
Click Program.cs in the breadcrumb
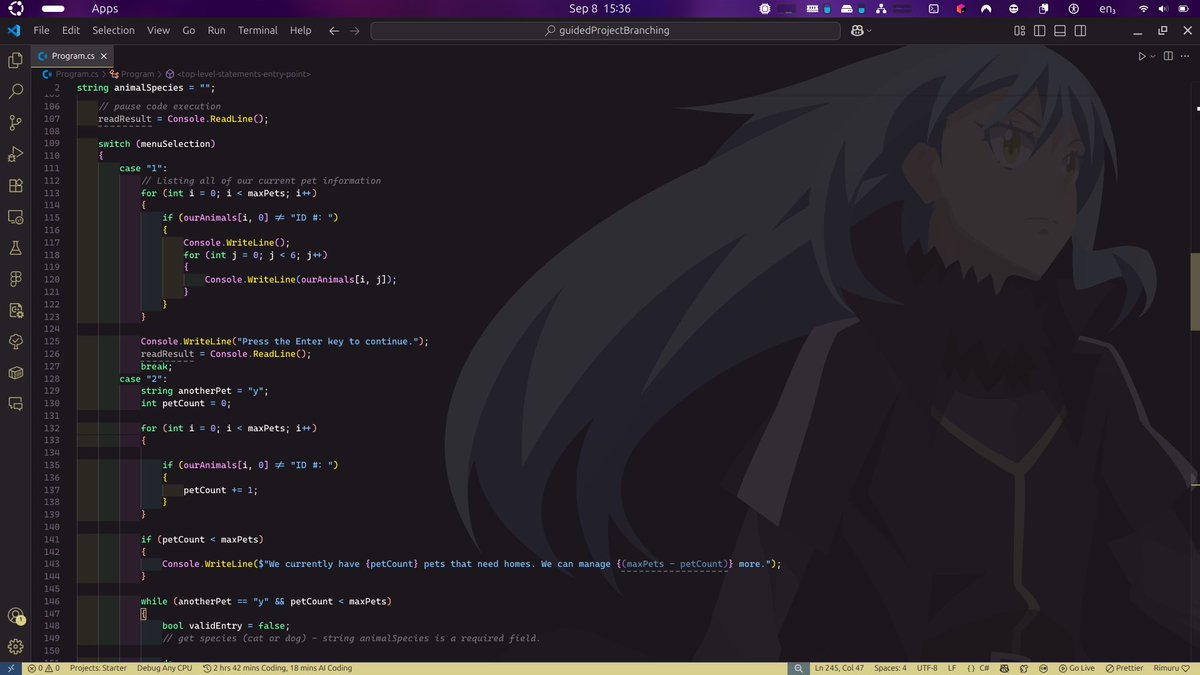[76, 74]
